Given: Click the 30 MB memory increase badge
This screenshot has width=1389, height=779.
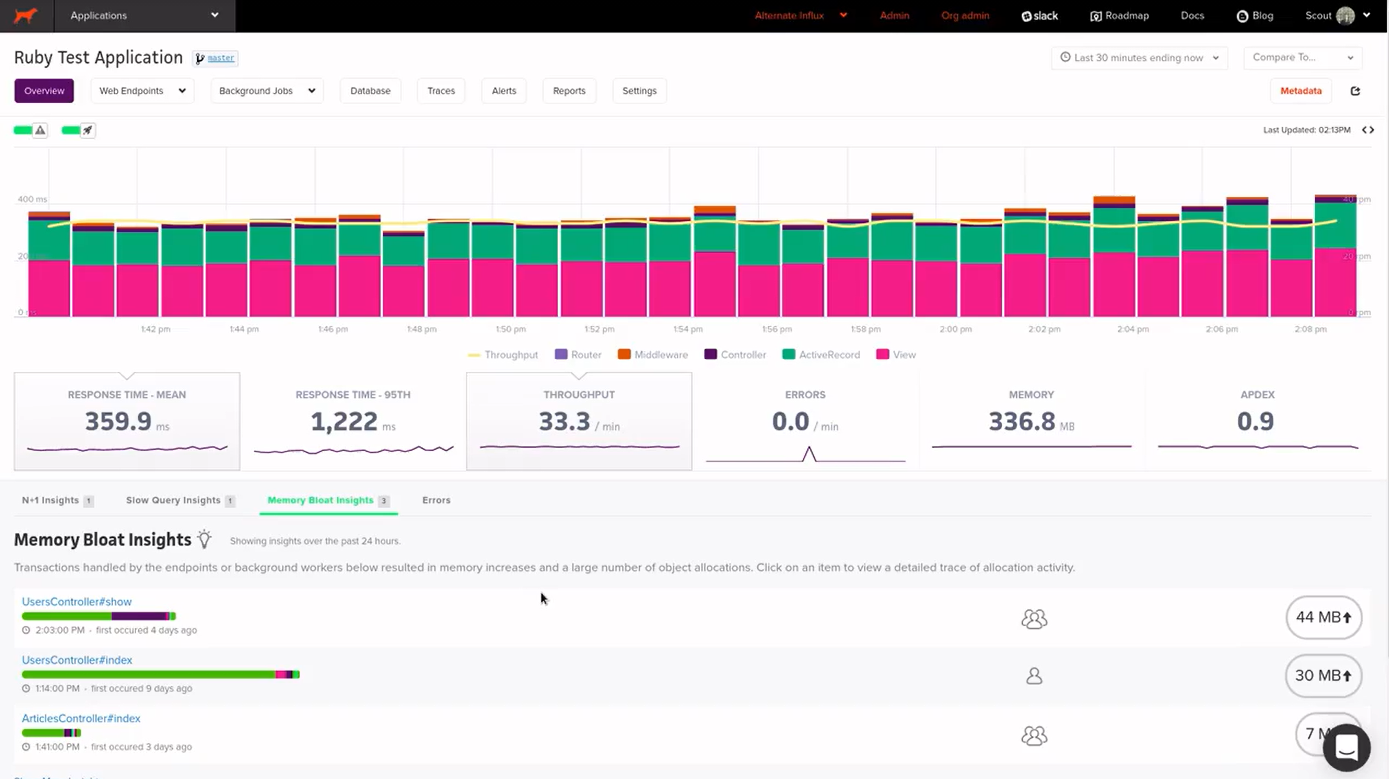Looking at the screenshot, I should pos(1324,676).
